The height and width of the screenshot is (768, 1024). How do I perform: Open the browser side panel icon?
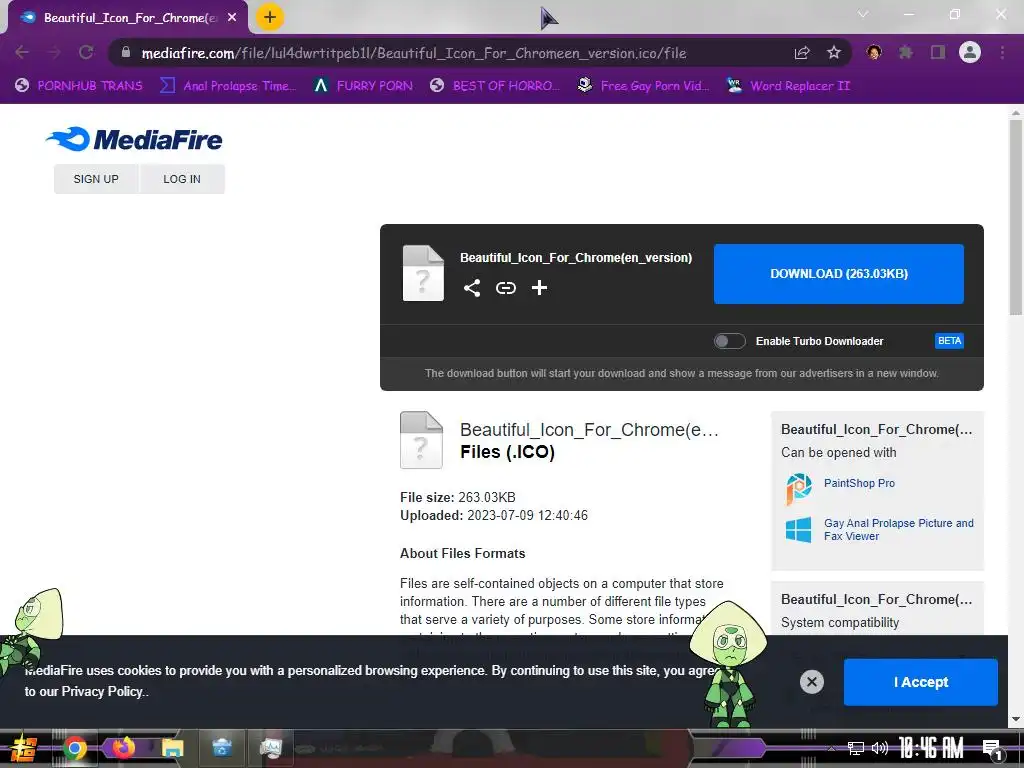(938, 52)
